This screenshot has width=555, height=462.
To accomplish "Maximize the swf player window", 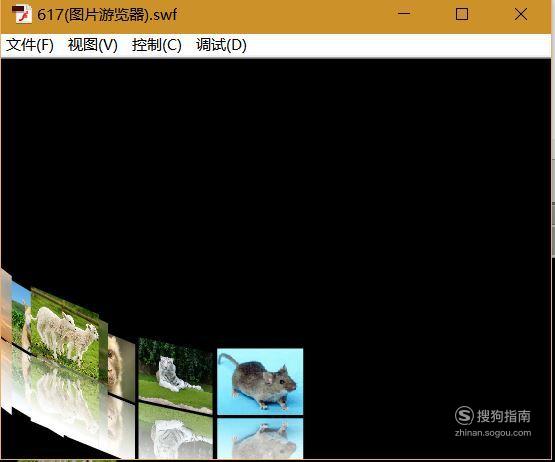I will [x=462, y=14].
